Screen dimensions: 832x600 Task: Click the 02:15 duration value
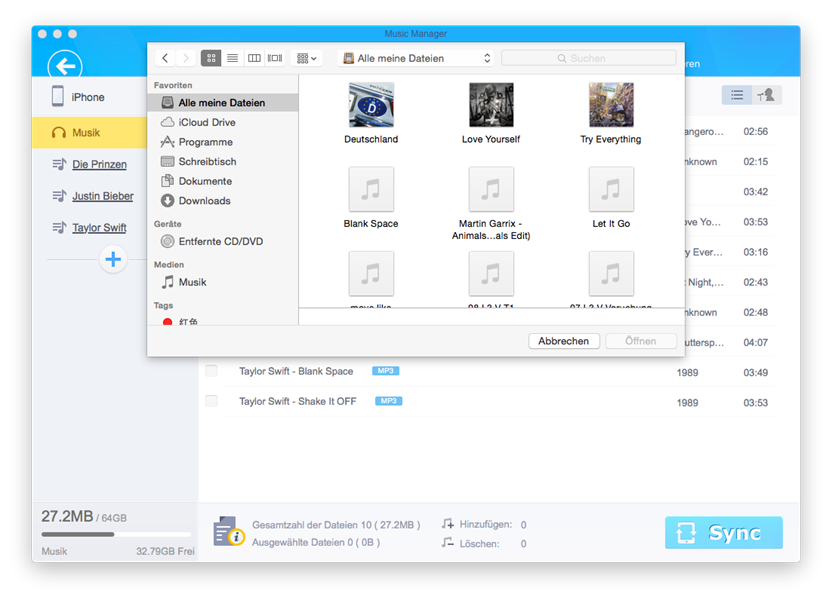(756, 161)
